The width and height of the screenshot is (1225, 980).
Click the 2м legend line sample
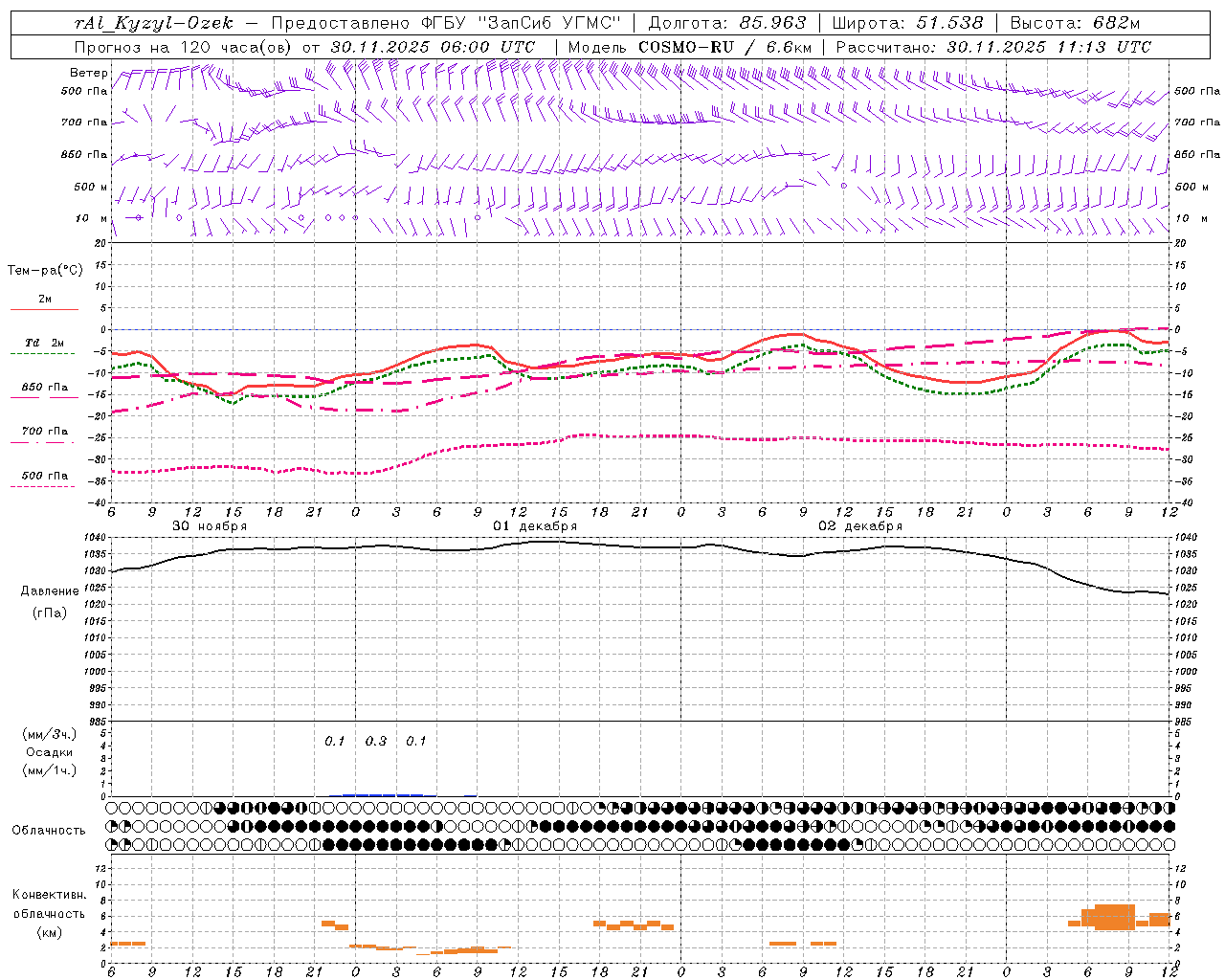pyautogui.click(x=44, y=310)
